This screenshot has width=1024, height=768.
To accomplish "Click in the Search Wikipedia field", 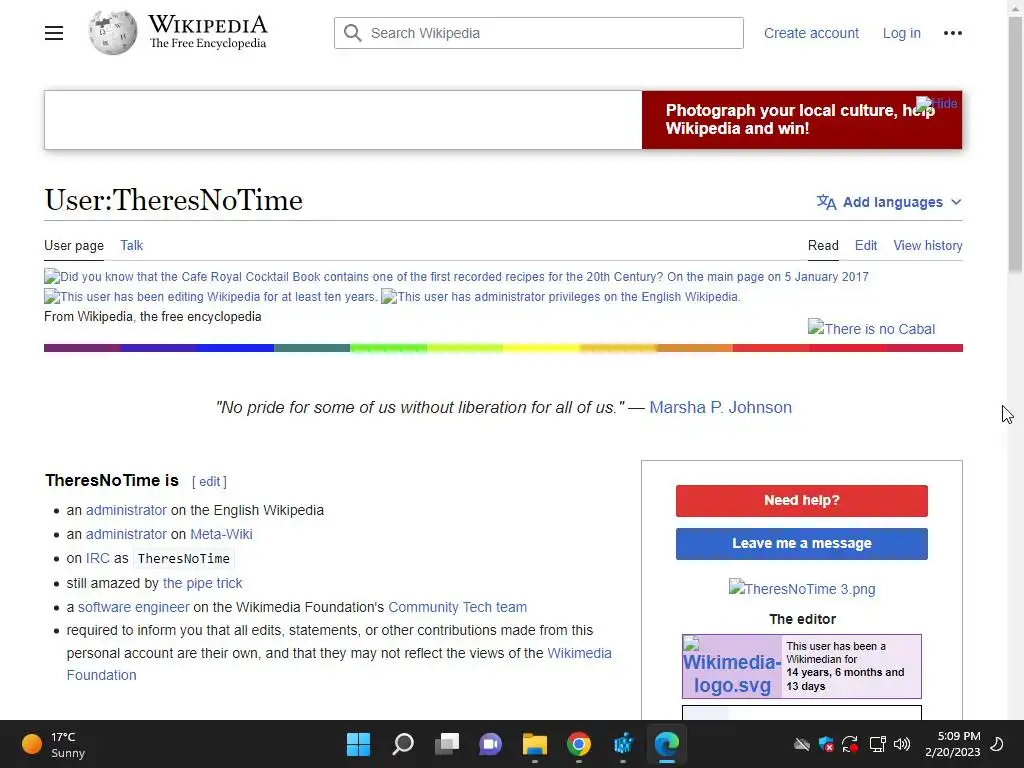I will click(x=539, y=33).
